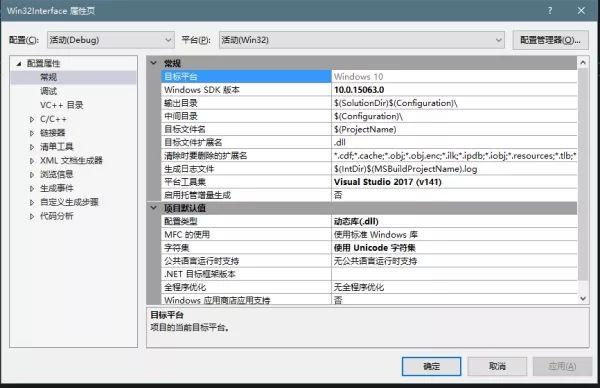Click the 应用(A) button
The image size is (600, 388).
562,366
